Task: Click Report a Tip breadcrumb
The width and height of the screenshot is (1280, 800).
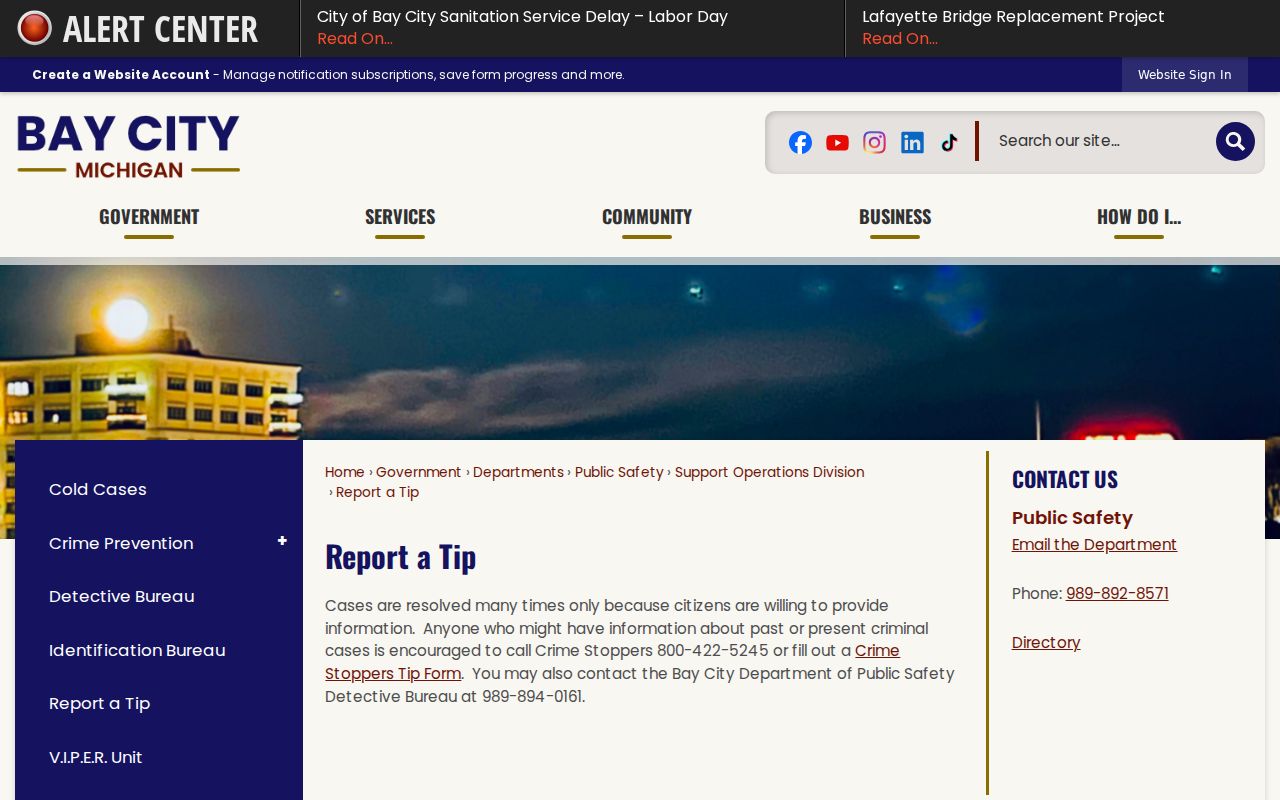Action: (377, 492)
